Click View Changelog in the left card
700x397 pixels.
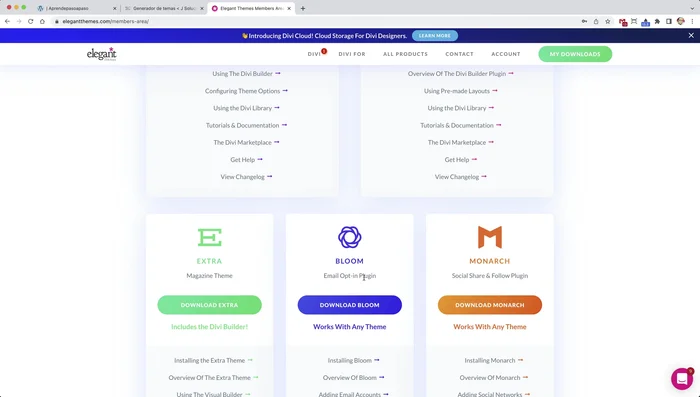(246, 177)
